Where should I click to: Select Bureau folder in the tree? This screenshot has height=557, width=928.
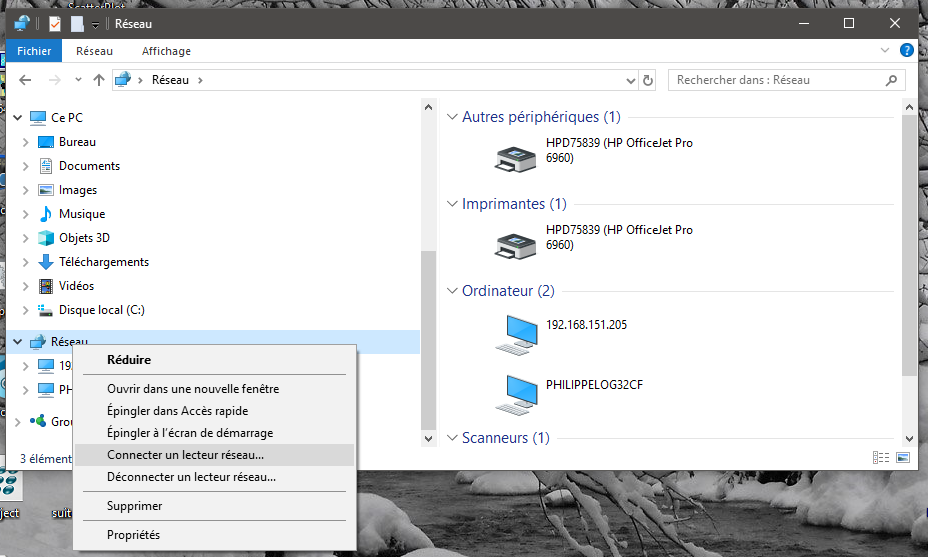coord(78,142)
